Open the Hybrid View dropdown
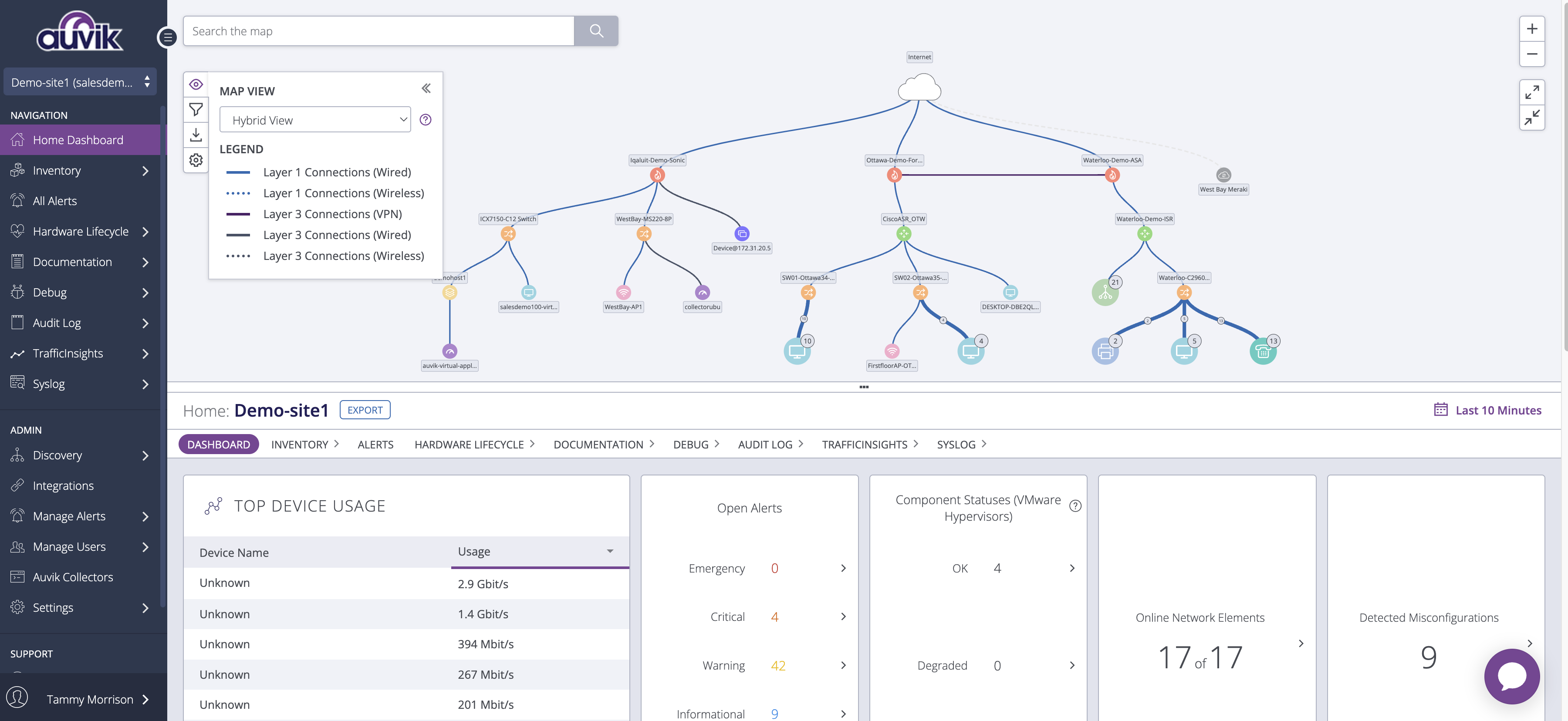Viewport: 1568px width, 721px height. click(315, 120)
